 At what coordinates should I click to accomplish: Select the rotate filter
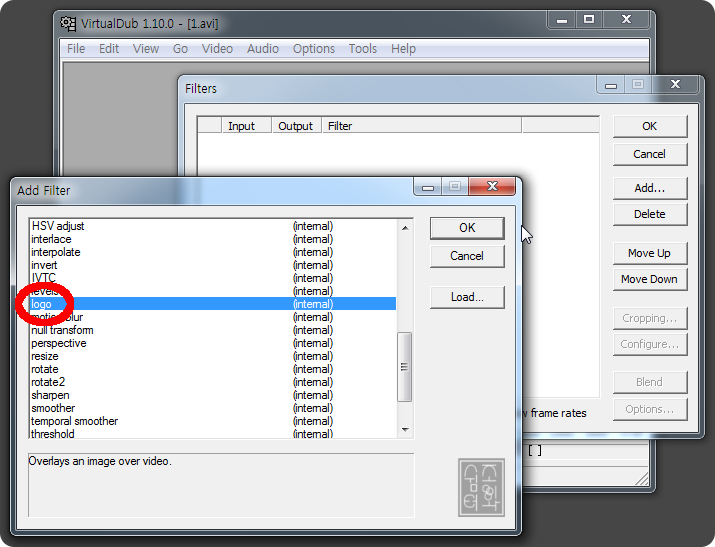tap(213, 369)
